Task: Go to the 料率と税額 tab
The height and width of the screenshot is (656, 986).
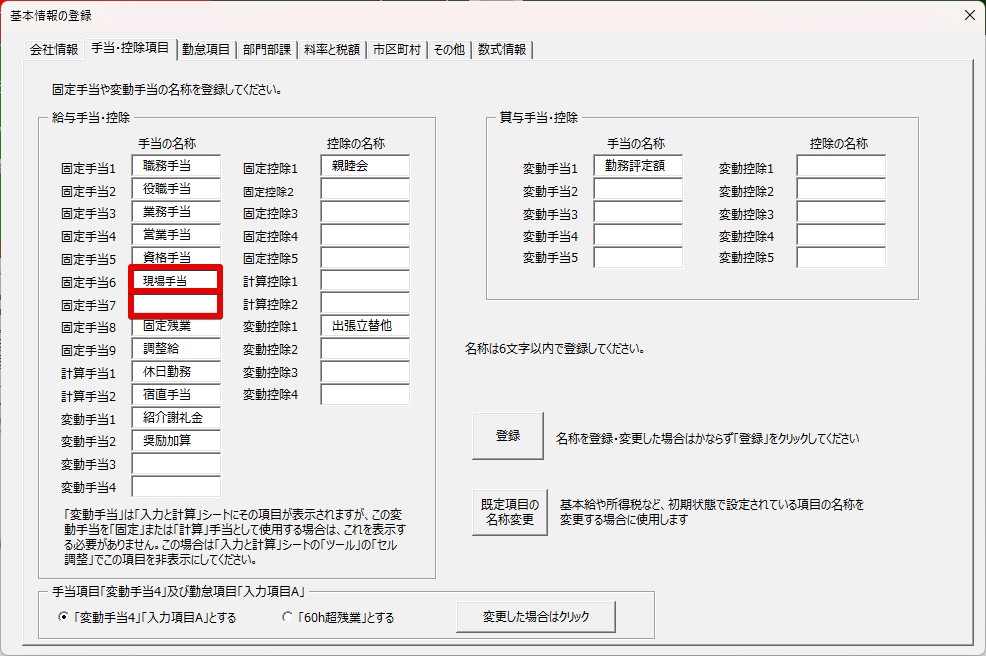Action: (332, 49)
